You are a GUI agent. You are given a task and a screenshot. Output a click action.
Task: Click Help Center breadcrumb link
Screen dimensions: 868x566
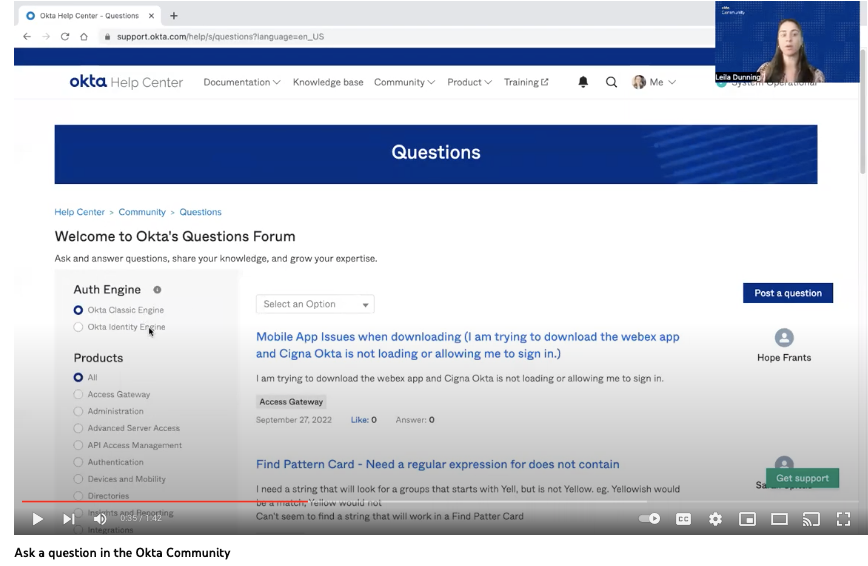click(x=79, y=212)
